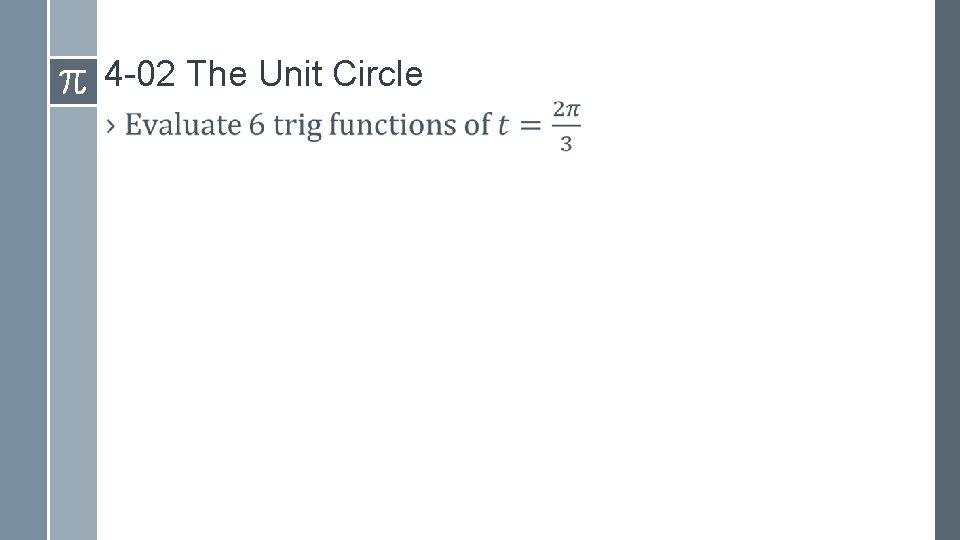Click the numerator 2π of the fraction
The width and height of the screenshot is (960, 540).
tap(566, 109)
